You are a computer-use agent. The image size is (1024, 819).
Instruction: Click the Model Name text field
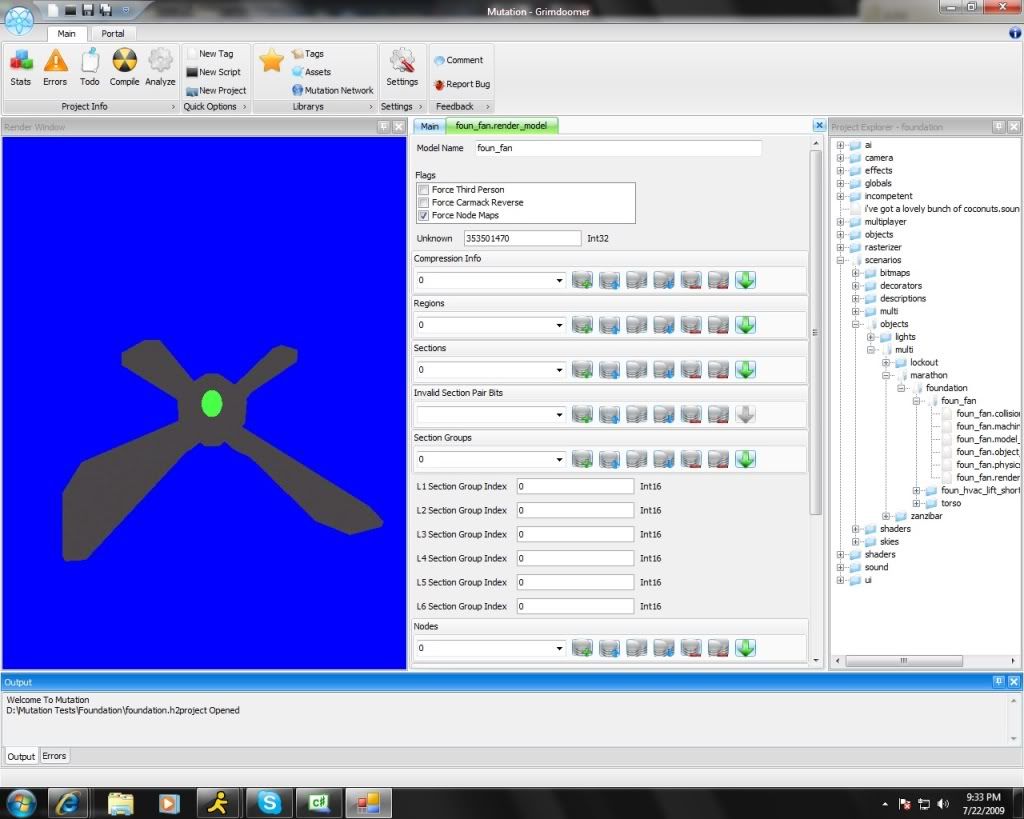(617, 148)
